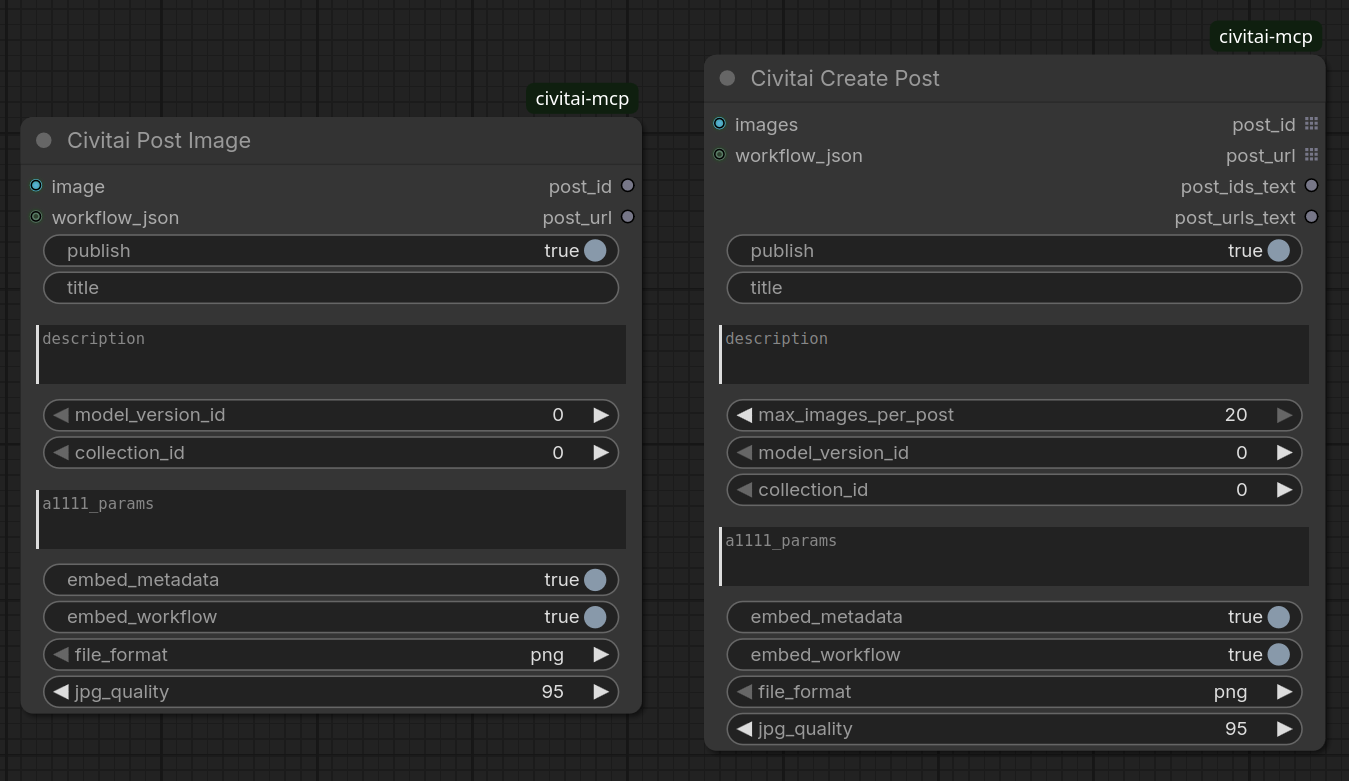Screen dimensions: 1349x781
Task: Click a1111_params text area in Create Post node
Action: tap(1014, 556)
